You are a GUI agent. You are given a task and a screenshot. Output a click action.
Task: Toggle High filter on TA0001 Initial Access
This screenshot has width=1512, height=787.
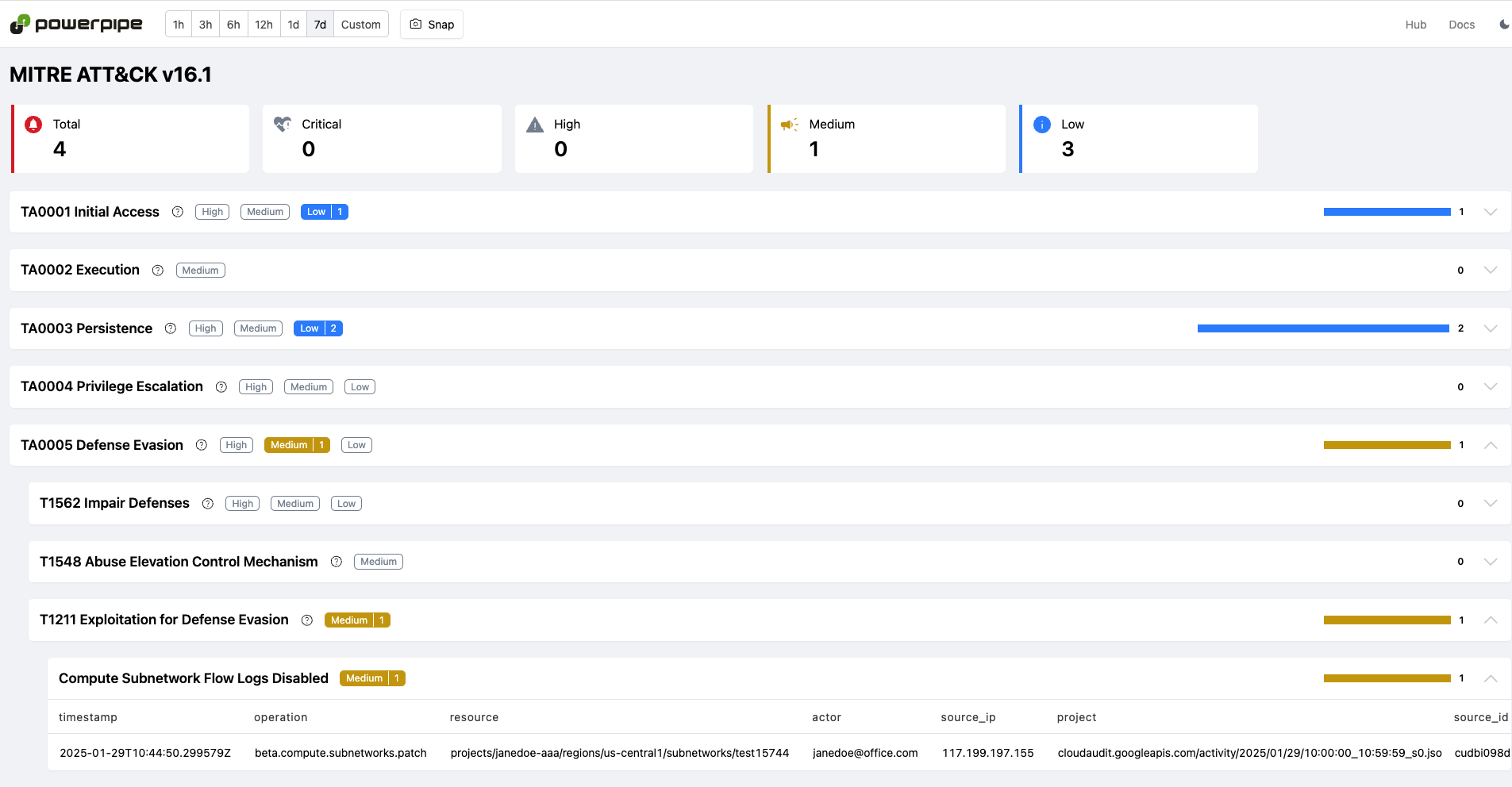coord(212,212)
